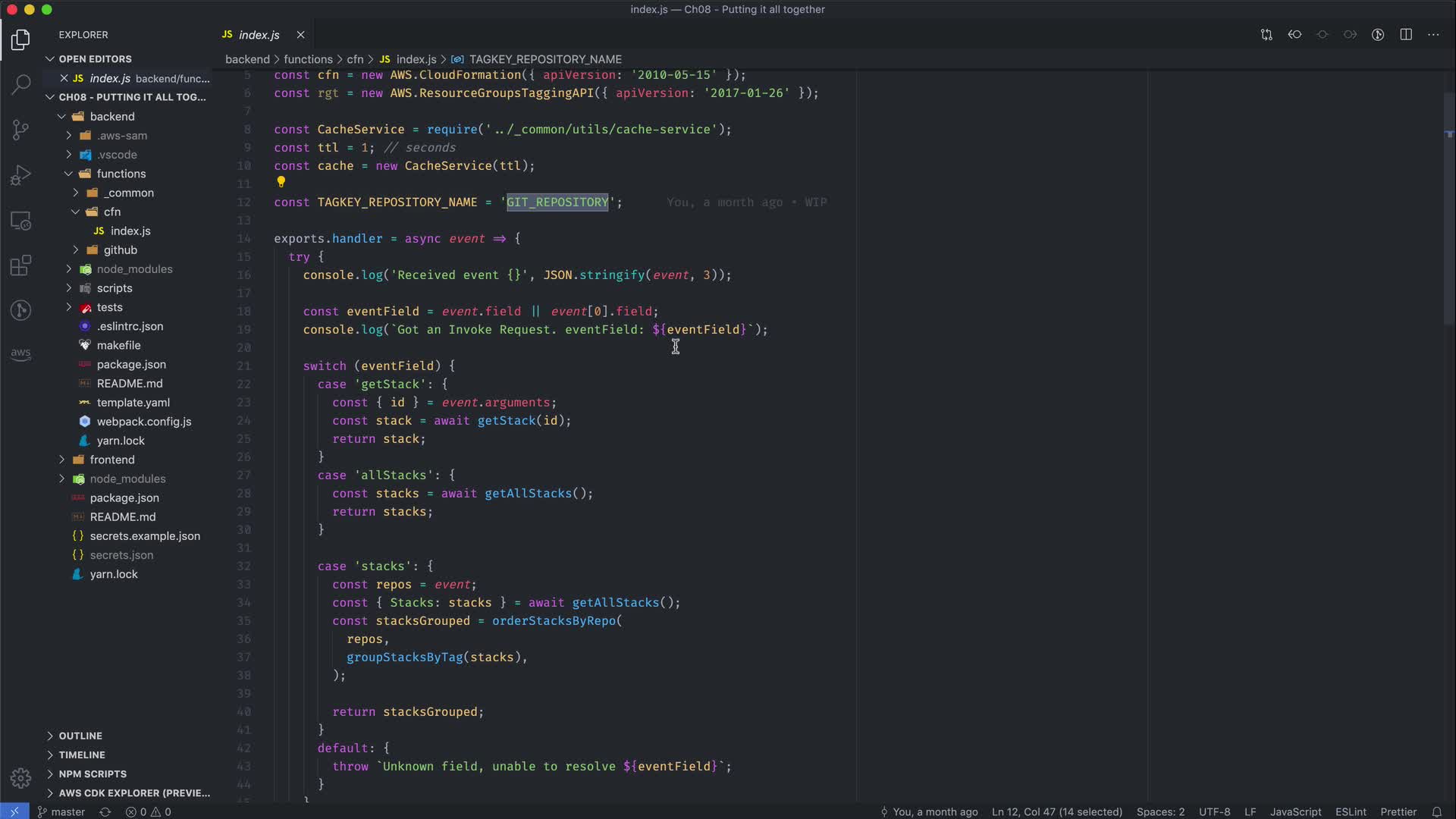The height and width of the screenshot is (819, 1456).
Task: Open template.yaml in the explorer
Action: [x=133, y=402]
